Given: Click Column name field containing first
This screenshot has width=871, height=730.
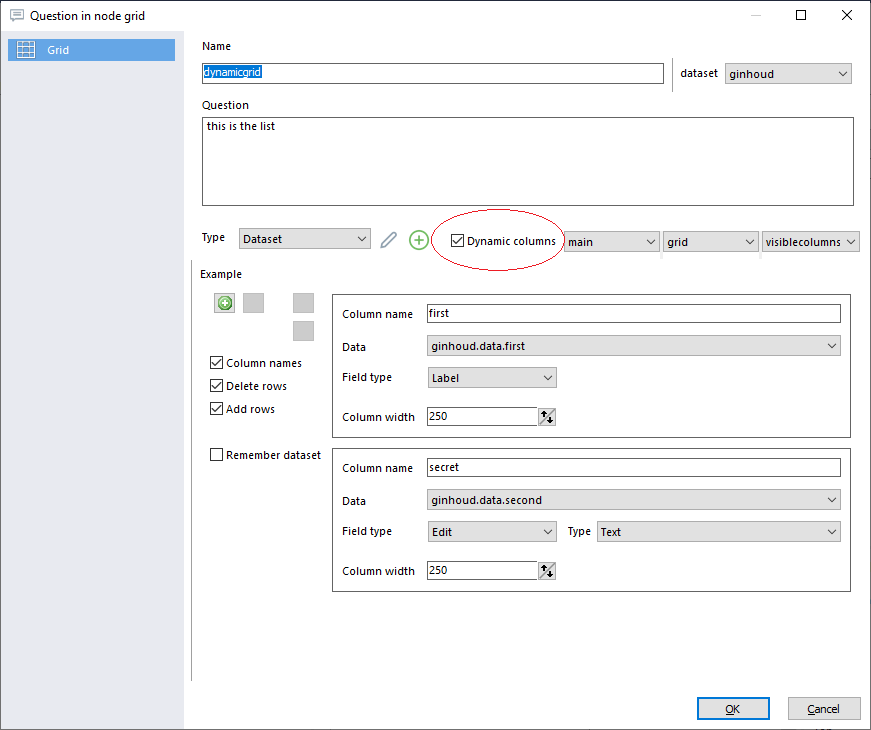Looking at the screenshot, I should click(x=633, y=313).
